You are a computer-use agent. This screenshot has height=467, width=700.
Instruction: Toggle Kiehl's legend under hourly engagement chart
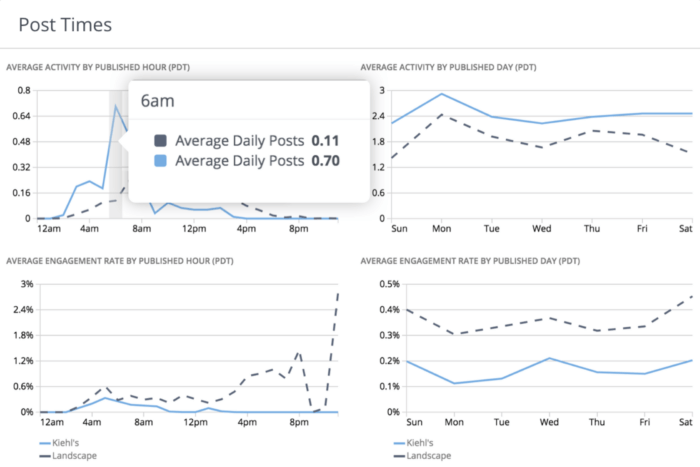(x=59, y=443)
